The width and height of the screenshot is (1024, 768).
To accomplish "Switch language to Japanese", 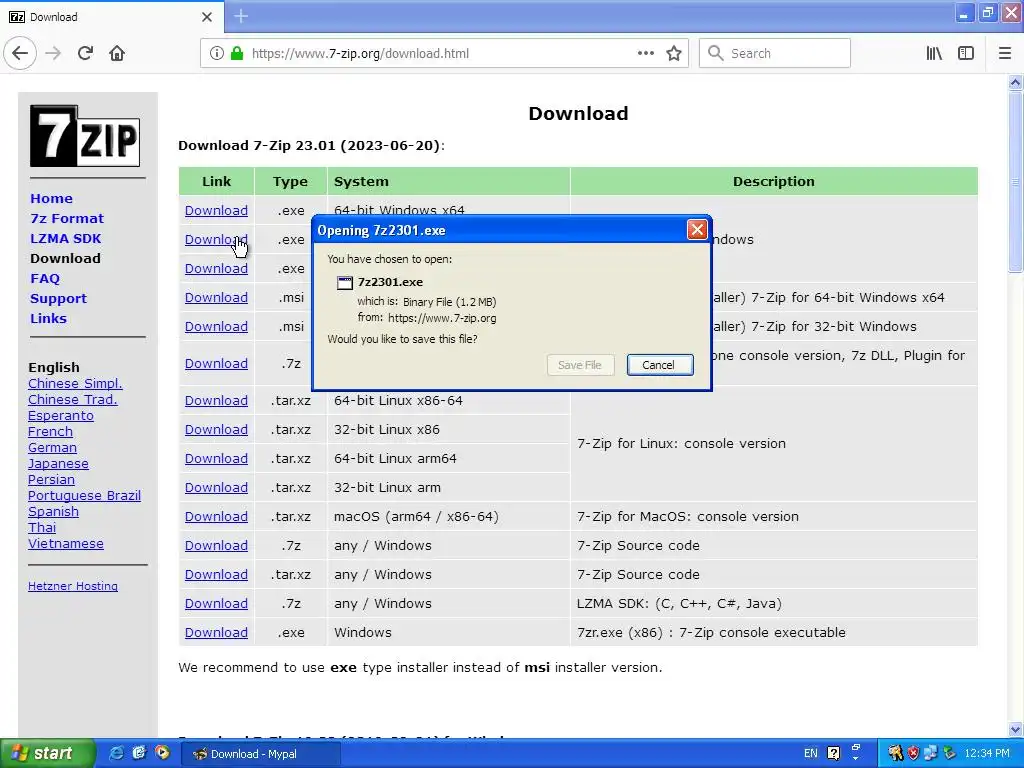I will (x=58, y=464).
